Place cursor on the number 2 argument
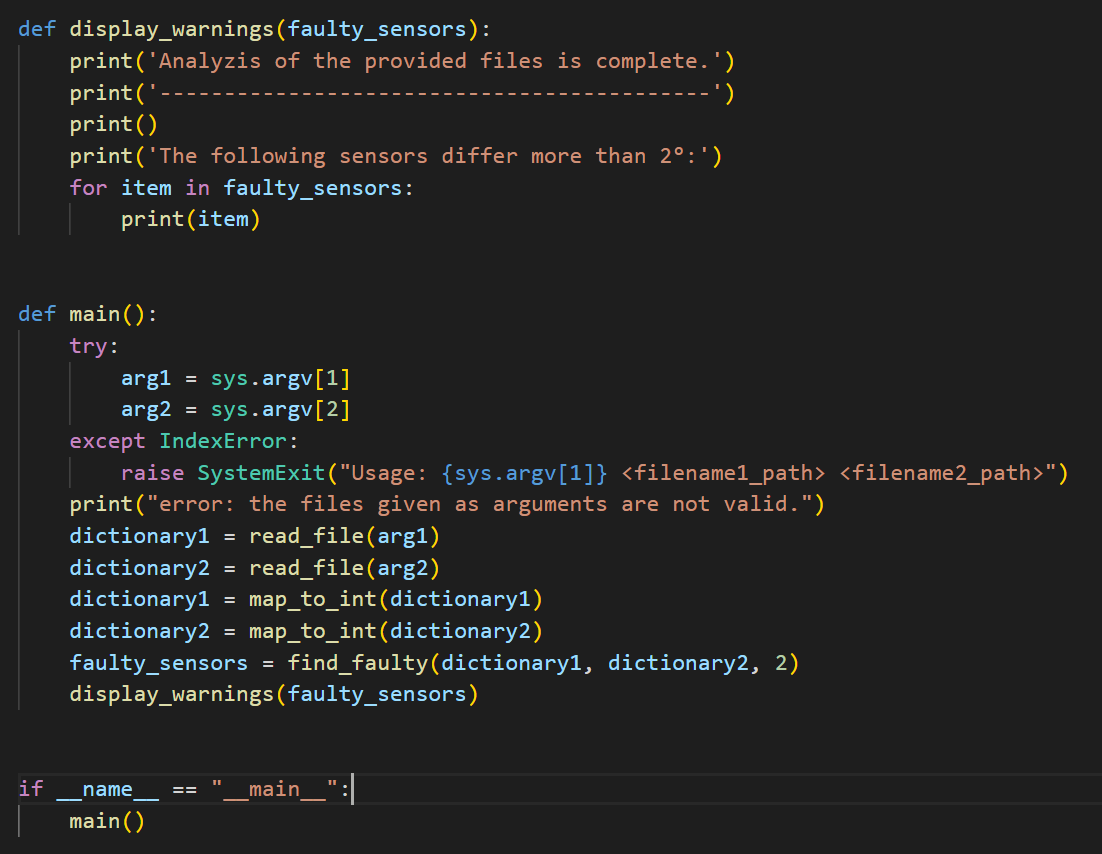 pos(777,662)
